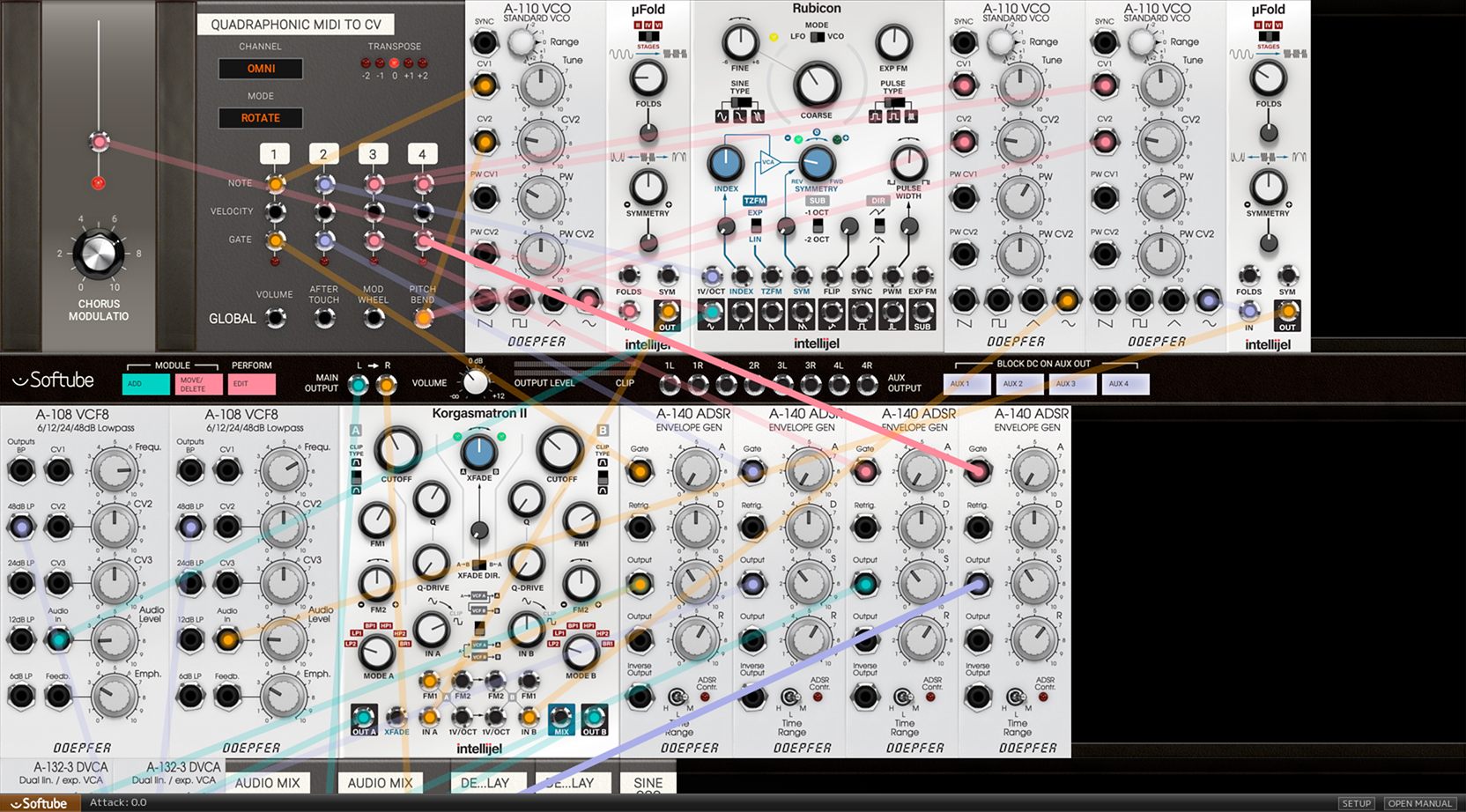Open the MODE selector showing ROTATE
1466x812 pixels.
click(x=261, y=118)
